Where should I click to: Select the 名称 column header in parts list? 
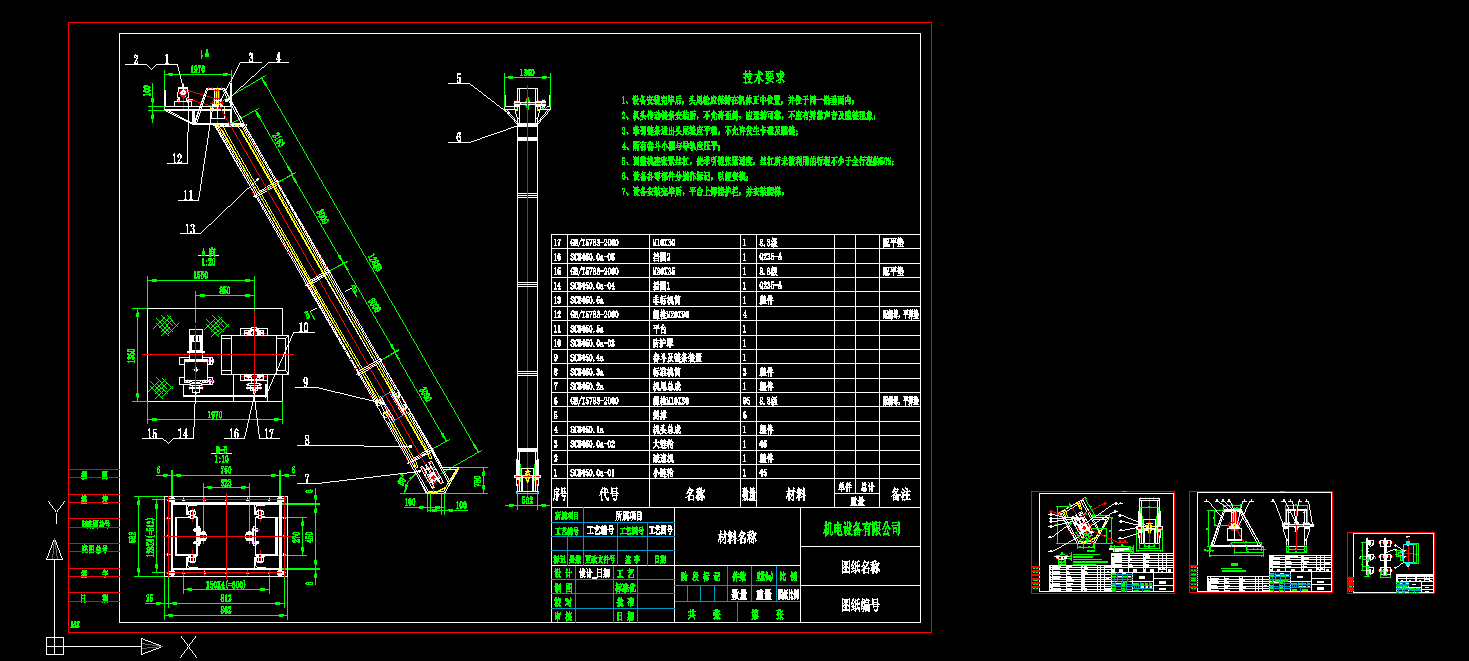tap(694, 493)
